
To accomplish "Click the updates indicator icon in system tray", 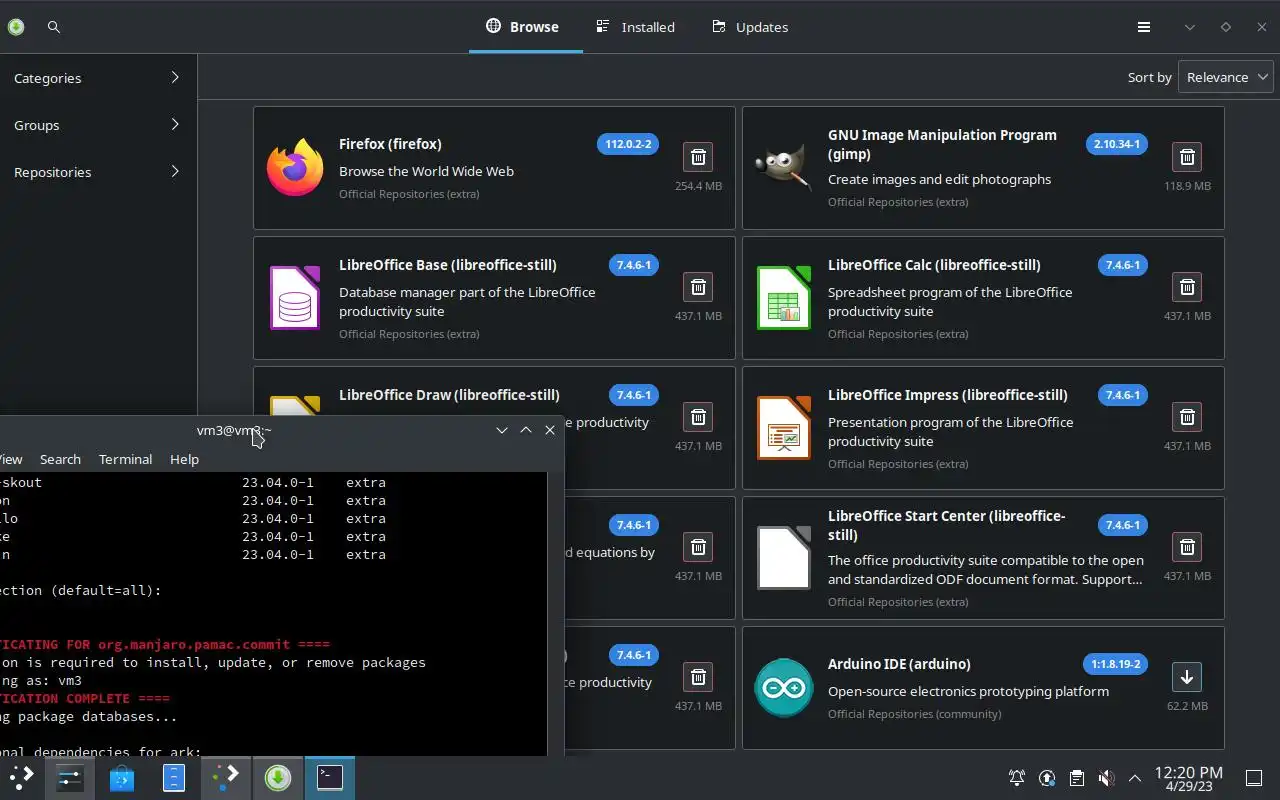I will point(1047,778).
